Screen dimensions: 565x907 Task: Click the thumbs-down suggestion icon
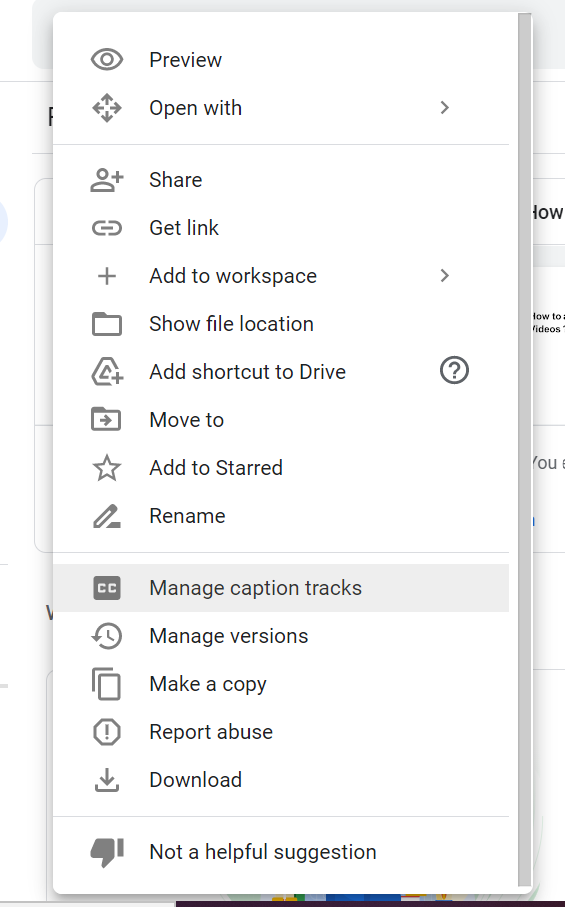pos(107,852)
